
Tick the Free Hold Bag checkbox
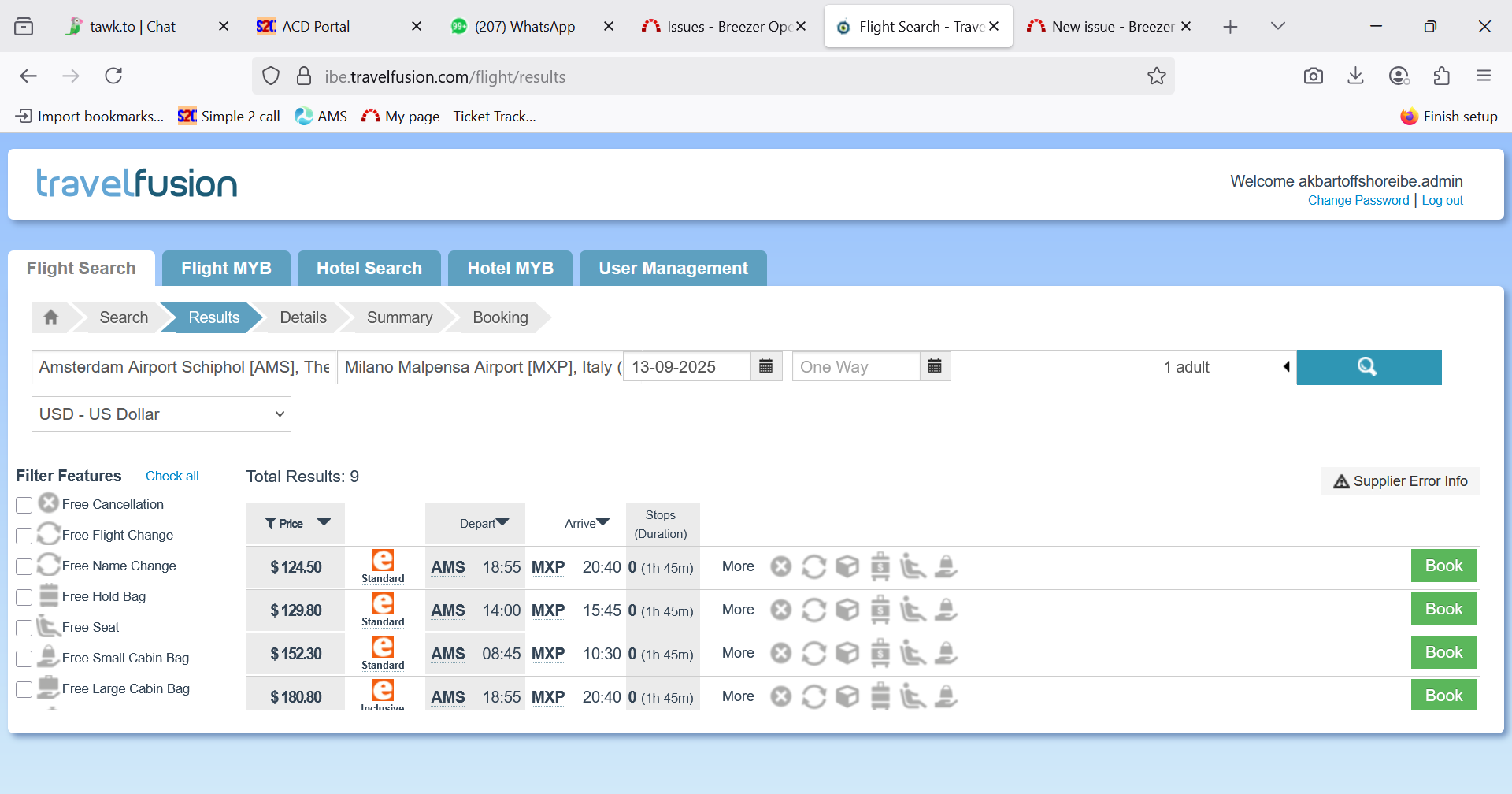tap(24, 597)
